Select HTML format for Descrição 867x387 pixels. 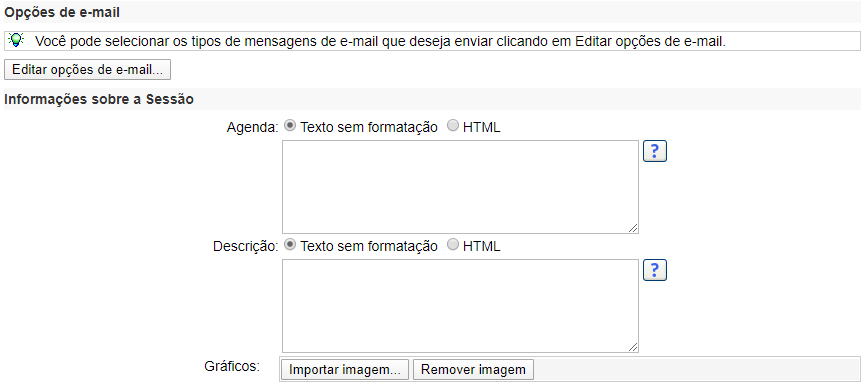(x=452, y=245)
